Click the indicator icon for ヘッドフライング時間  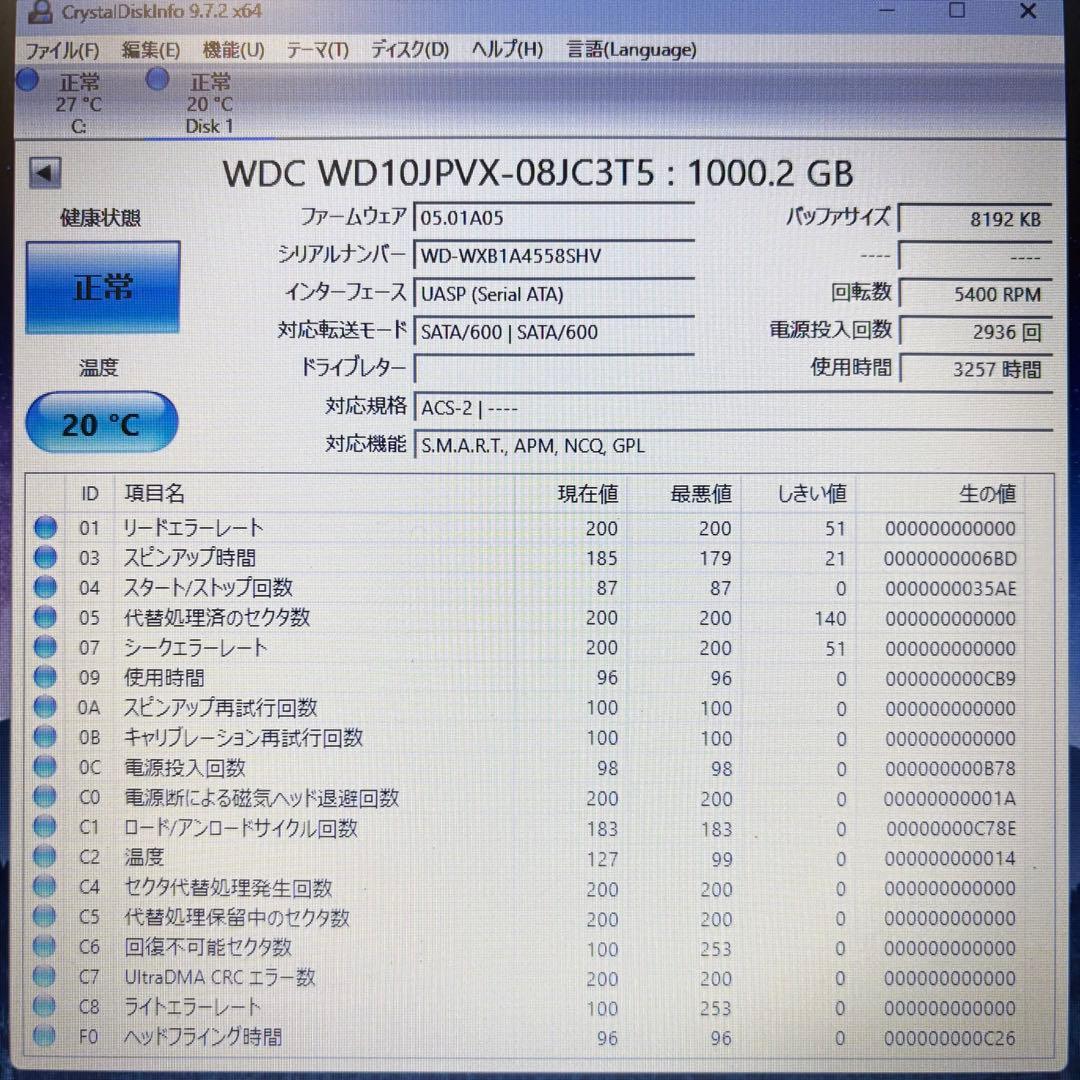45,1038
